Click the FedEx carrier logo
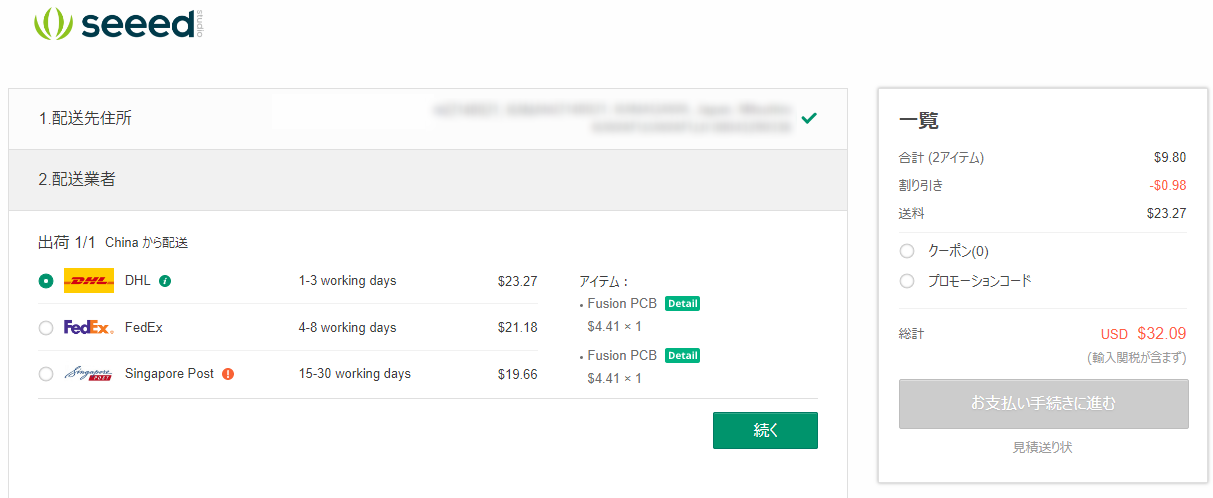The width and height of the screenshot is (1213, 498). click(x=89, y=328)
